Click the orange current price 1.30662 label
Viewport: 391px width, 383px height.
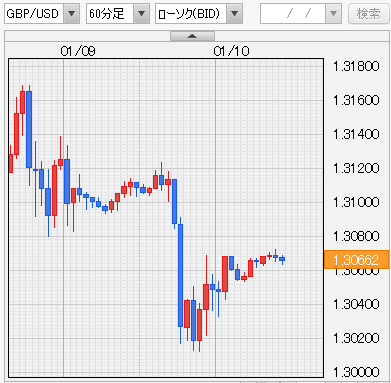point(356,260)
